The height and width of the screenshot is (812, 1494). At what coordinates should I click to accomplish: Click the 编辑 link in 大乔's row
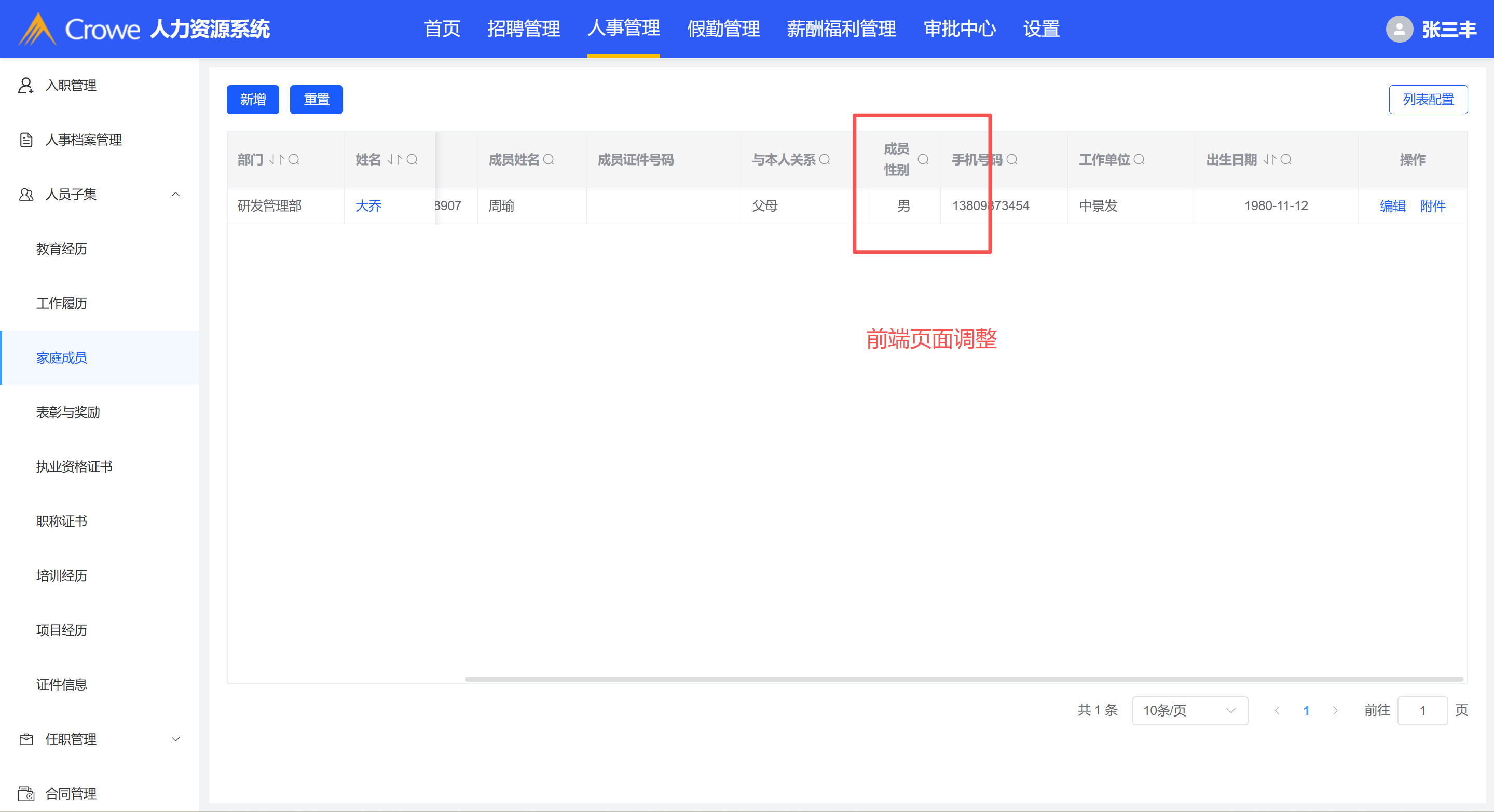click(x=1392, y=206)
